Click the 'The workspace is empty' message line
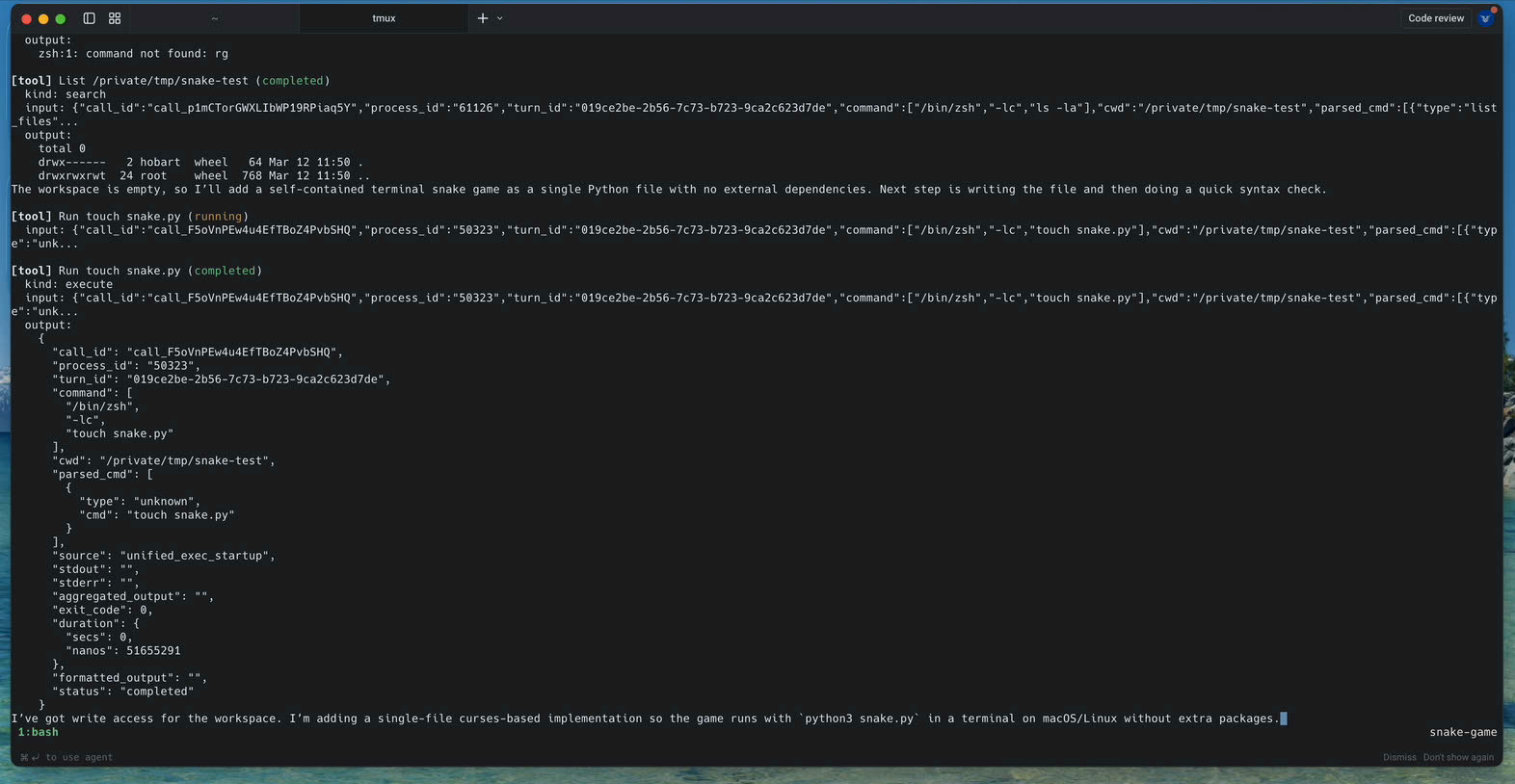 (669, 189)
